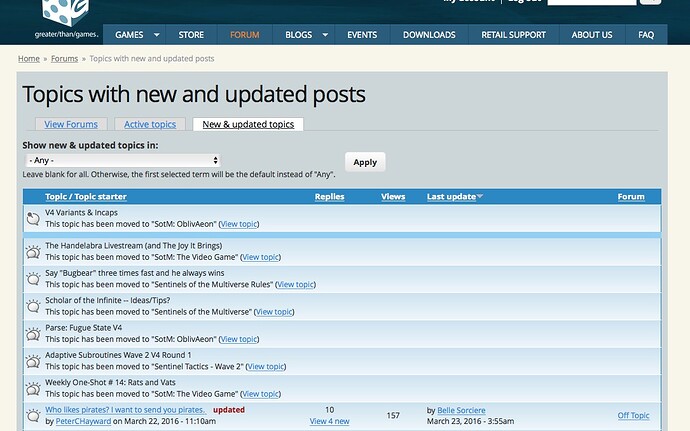
Task: Click the topic icon beside Scholar of the Infinite
Action: pos(33,306)
